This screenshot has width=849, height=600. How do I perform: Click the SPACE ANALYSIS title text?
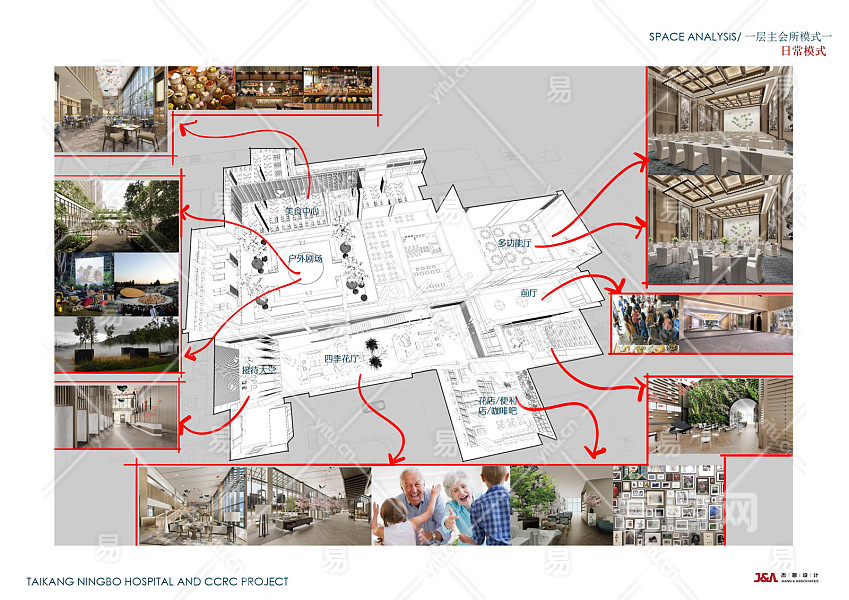point(694,37)
